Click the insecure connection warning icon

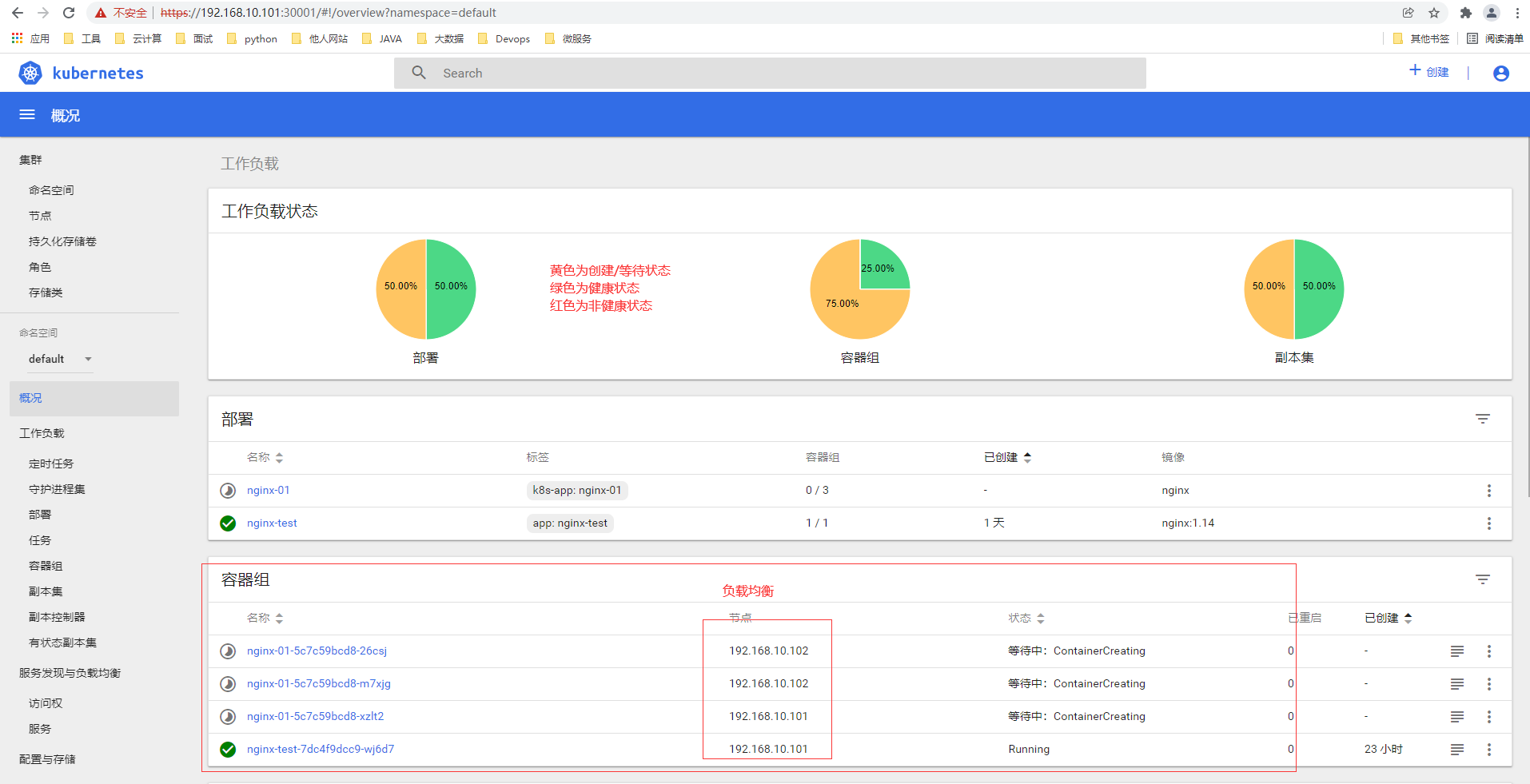(101, 13)
